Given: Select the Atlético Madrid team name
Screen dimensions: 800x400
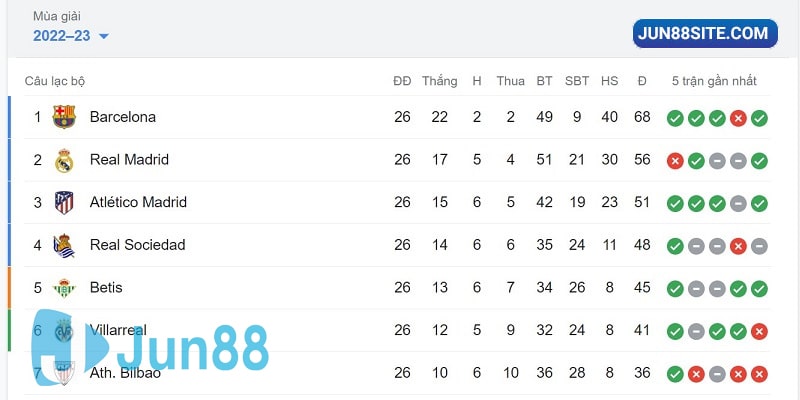Looking at the screenshot, I should (x=138, y=202).
